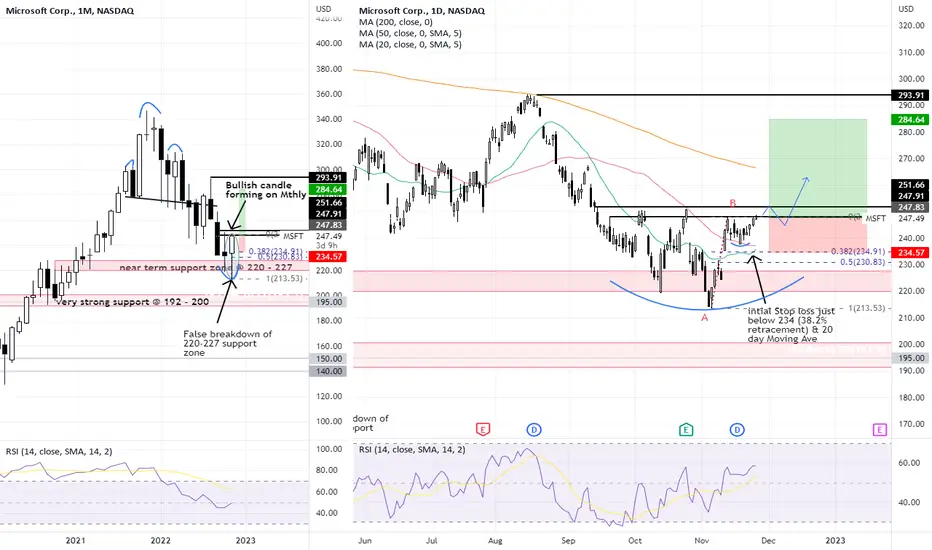Select the MA (200, close, 0) indicator legend

coord(396,22)
